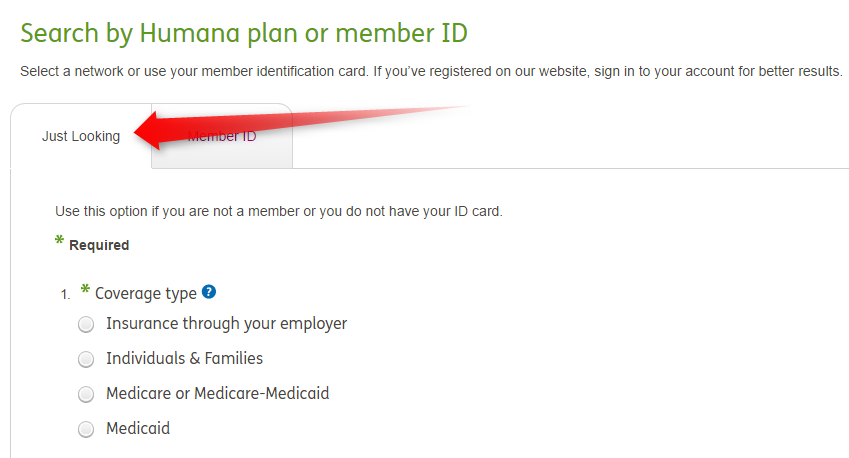Screen dimensions: 849x458
Task: Click the 'Individuals & Families' label text
Action: [184, 358]
